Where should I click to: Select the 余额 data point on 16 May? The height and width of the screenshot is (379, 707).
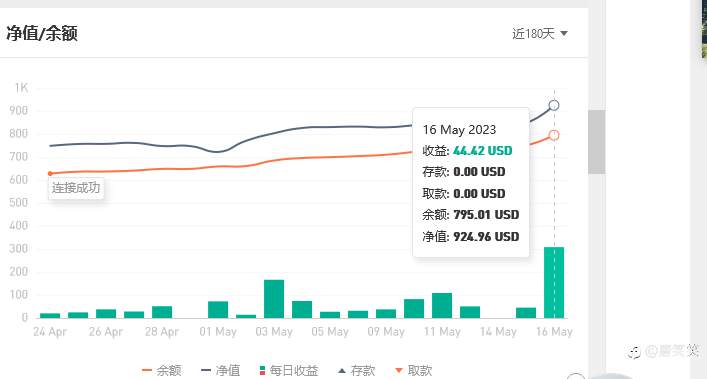point(554,135)
